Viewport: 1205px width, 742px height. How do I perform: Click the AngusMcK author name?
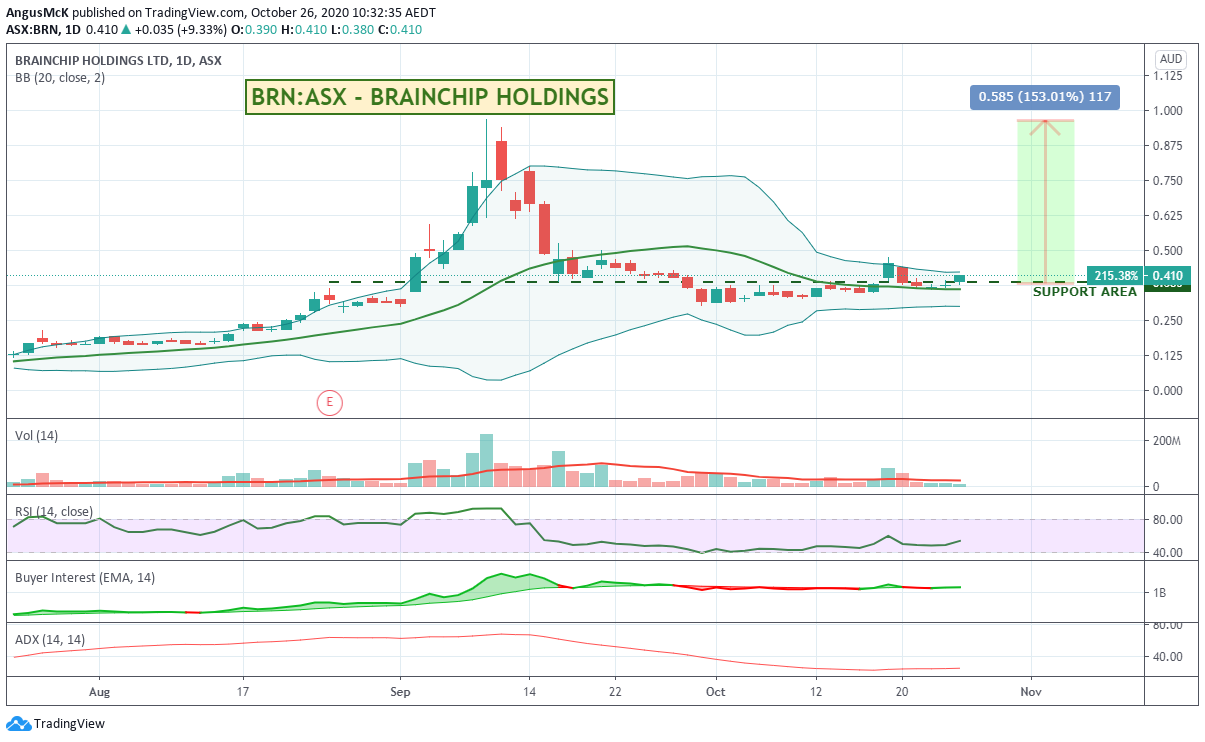click(39, 11)
